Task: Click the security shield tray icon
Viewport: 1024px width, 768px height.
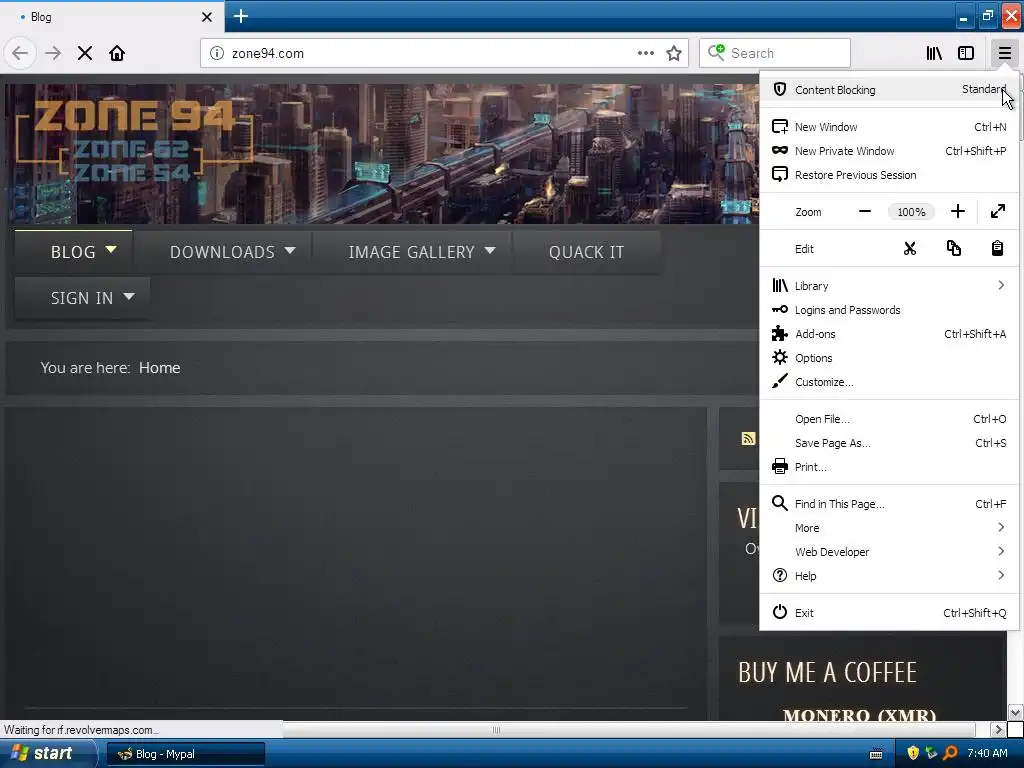Action: coord(913,753)
